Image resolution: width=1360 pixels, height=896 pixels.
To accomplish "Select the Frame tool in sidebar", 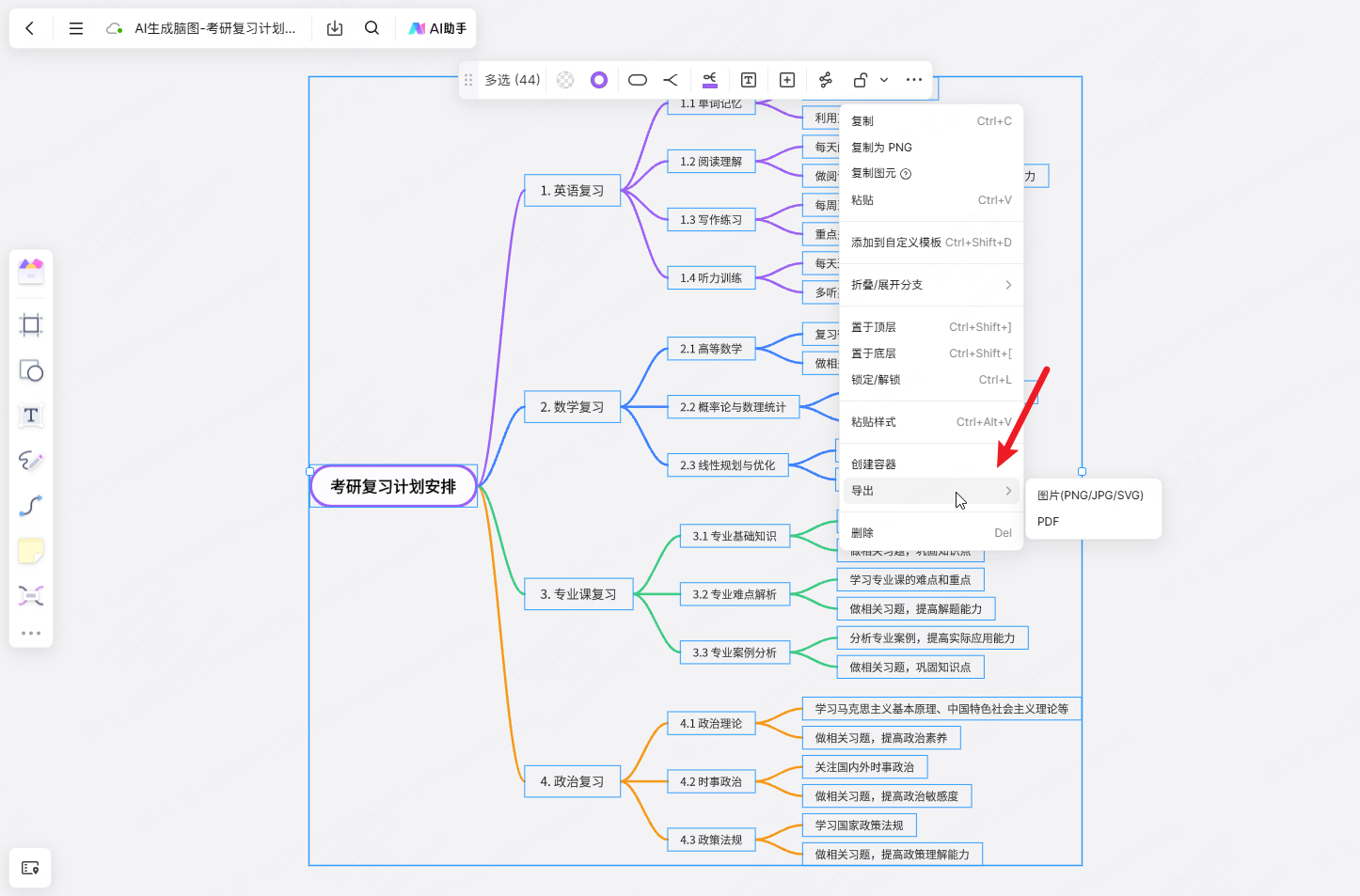I will coord(31,325).
